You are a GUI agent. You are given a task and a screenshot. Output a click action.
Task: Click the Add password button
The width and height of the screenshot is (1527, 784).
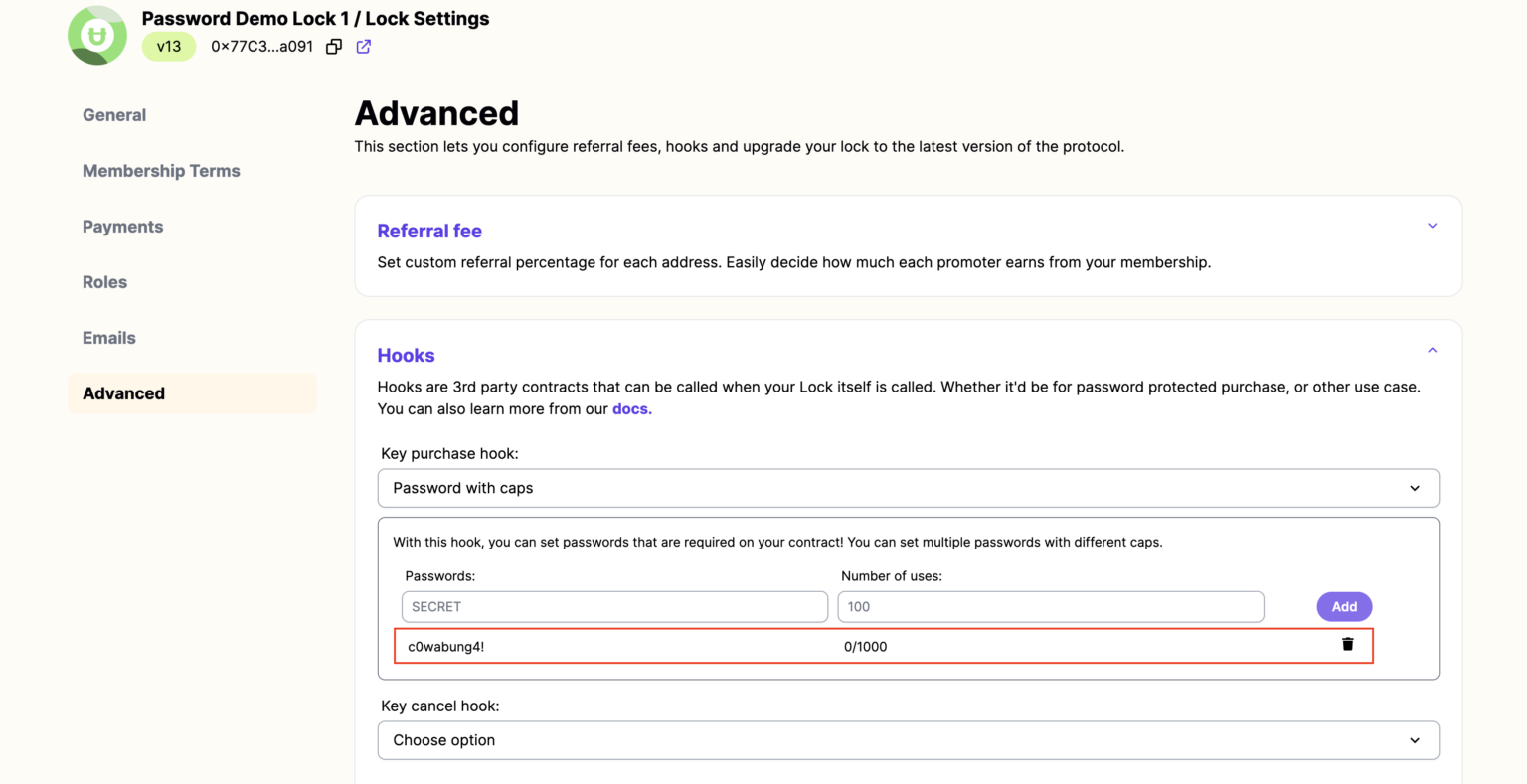click(x=1344, y=606)
